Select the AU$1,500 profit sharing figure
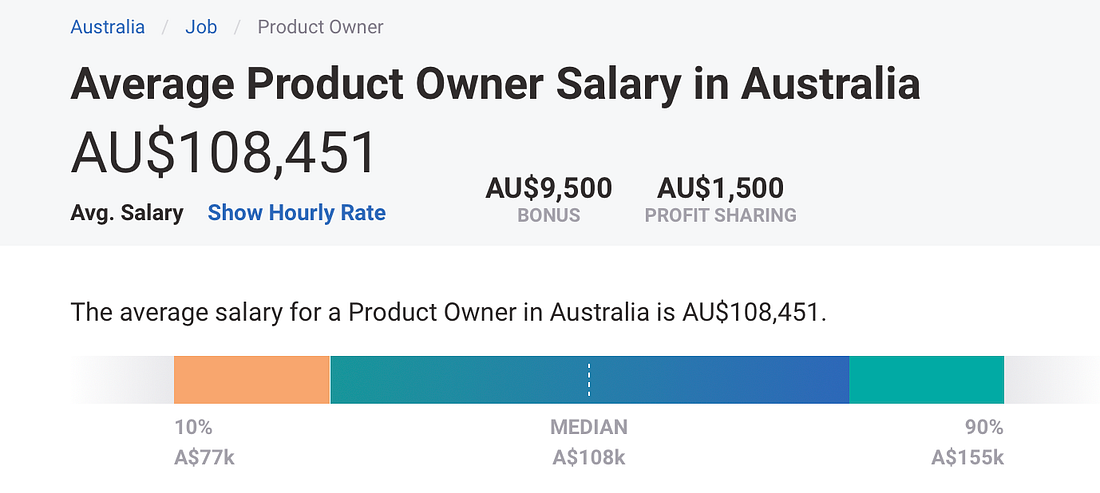Image resolution: width=1100 pixels, height=493 pixels. coord(720,188)
